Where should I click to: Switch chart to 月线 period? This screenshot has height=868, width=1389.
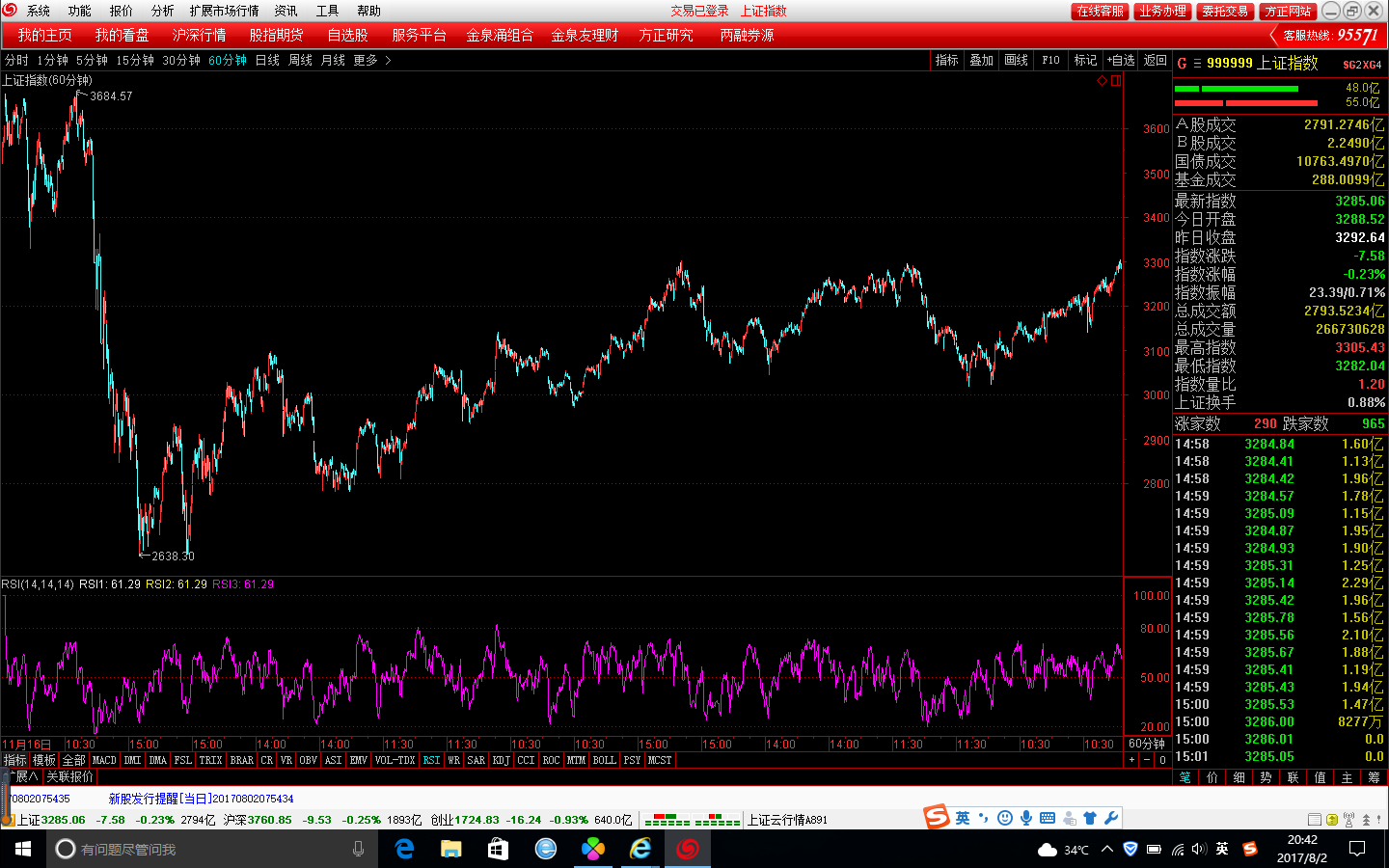tap(333, 60)
